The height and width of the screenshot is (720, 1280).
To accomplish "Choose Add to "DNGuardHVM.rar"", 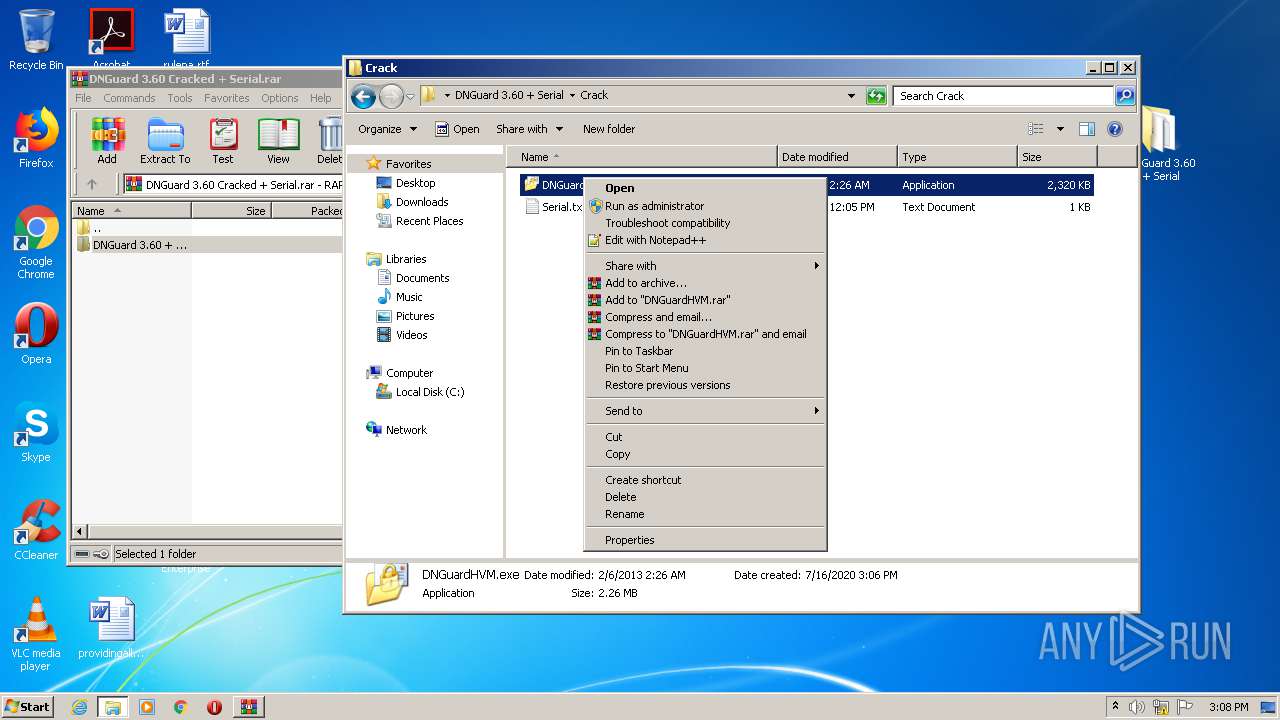I will (705, 300).
